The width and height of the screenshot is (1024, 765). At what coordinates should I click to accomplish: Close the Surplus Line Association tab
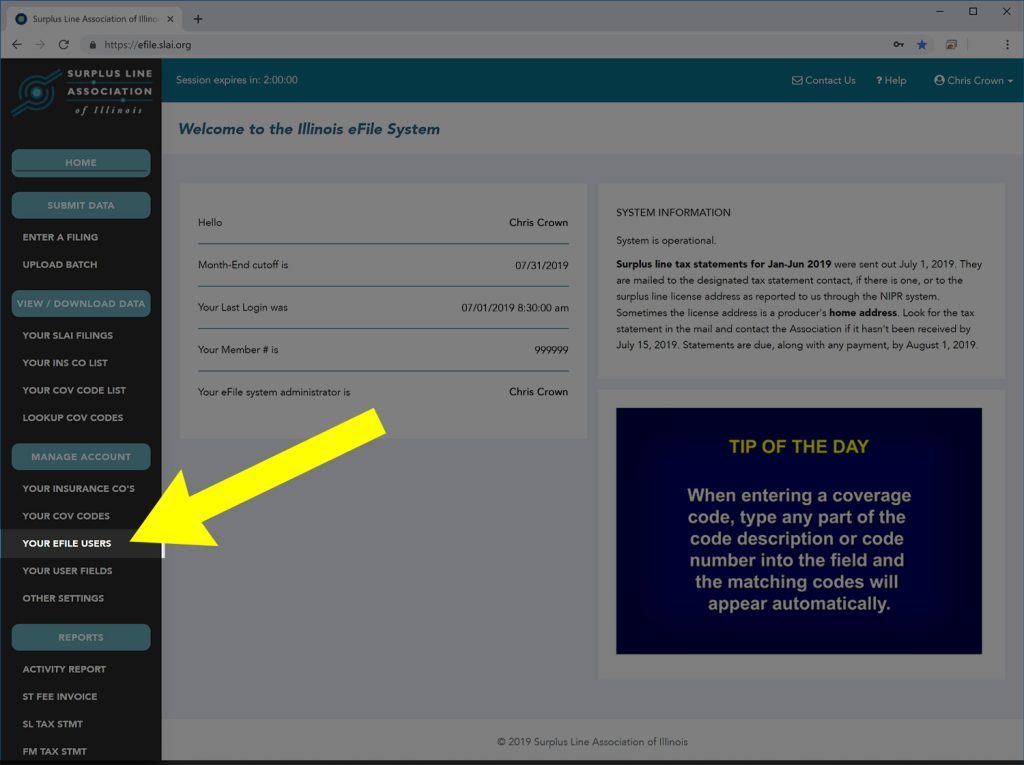[x=170, y=19]
